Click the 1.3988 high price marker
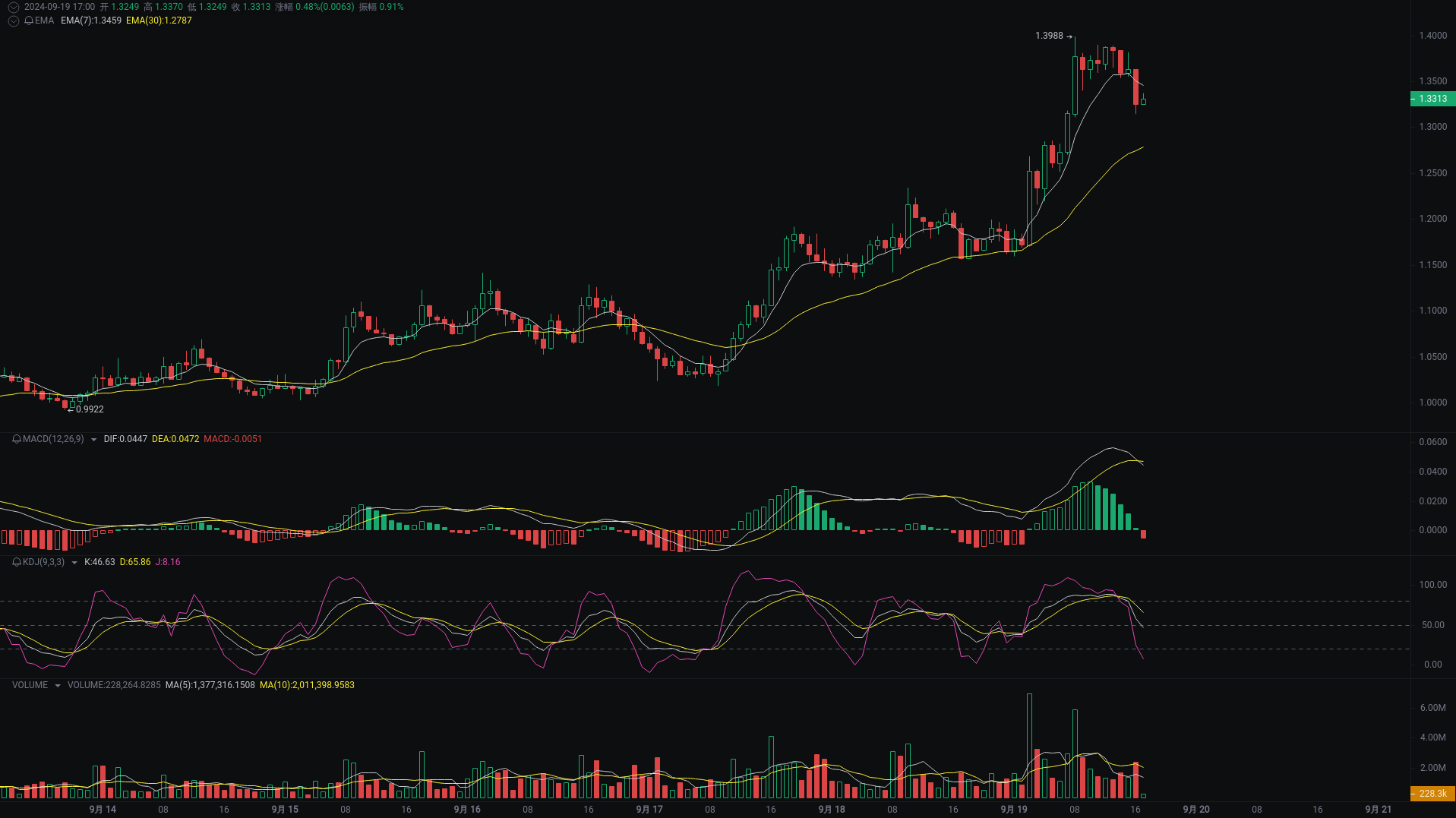Image resolution: width=1456 pixels, height=818 pixels. click(x=1050, y=35)
